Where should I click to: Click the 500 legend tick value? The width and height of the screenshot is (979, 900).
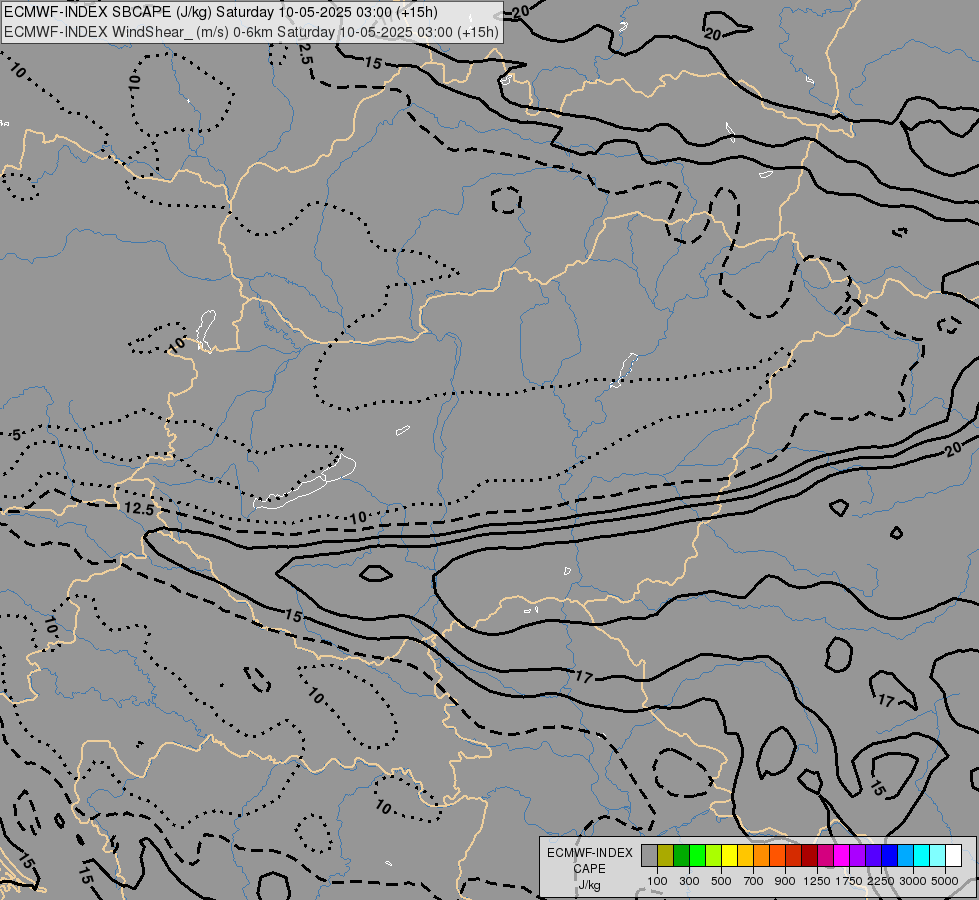pyautogui.click(x=721, y=881)
